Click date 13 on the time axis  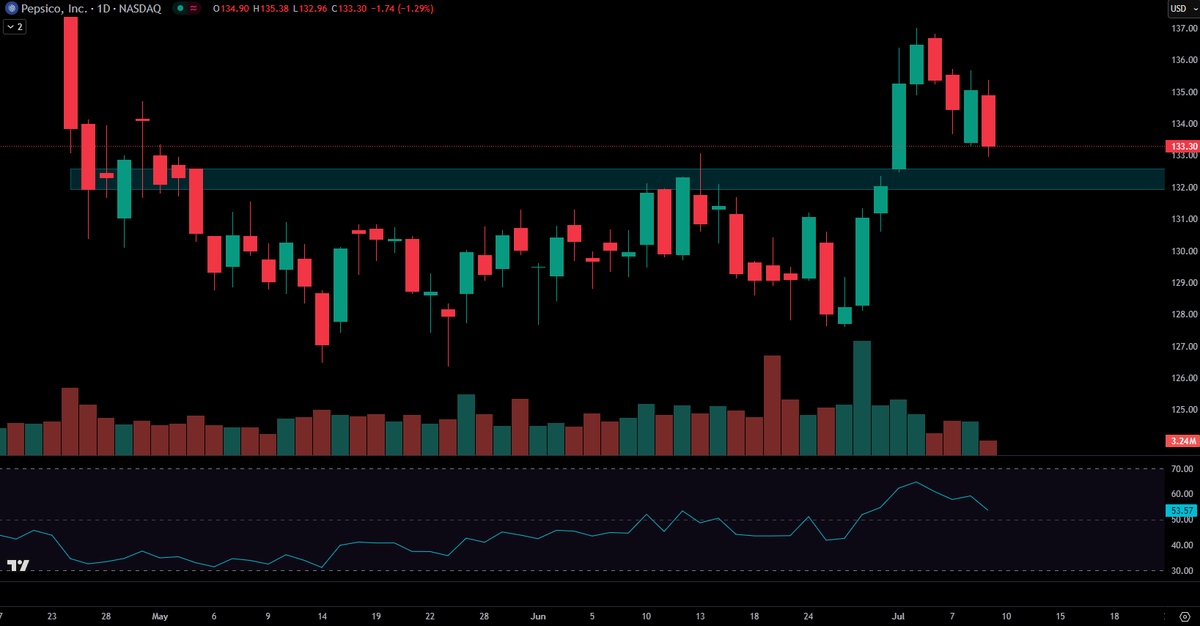tap(701, 616)
